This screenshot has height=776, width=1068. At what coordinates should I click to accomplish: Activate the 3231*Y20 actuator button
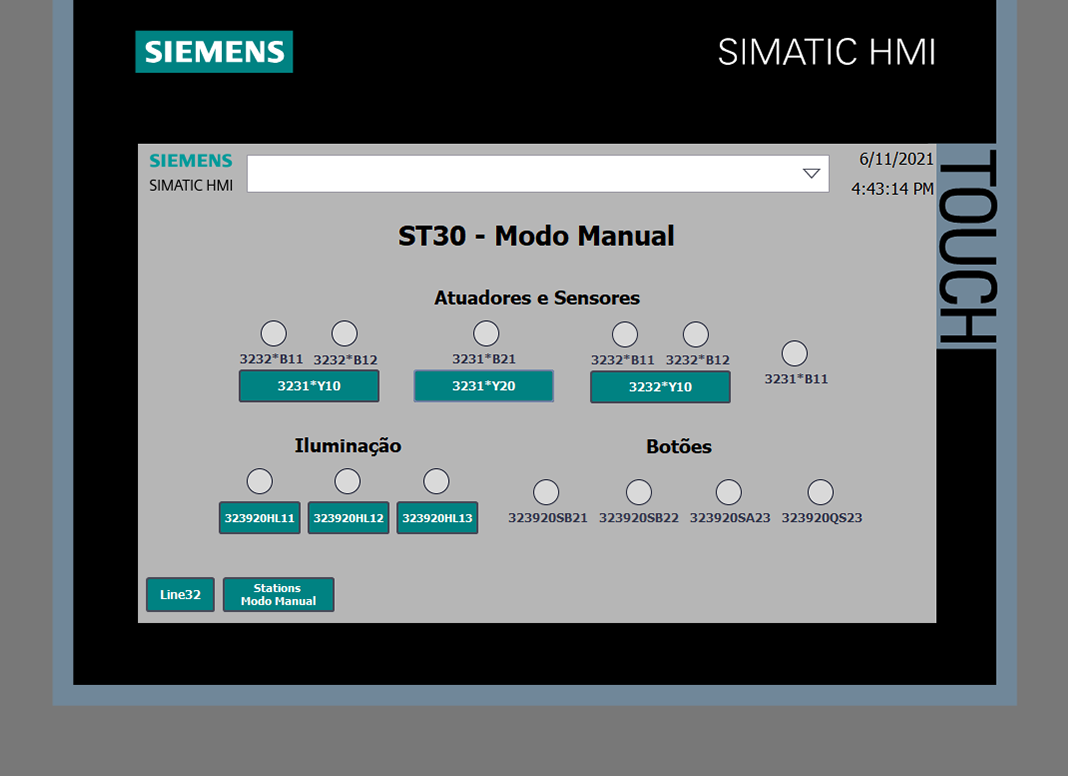484,386
